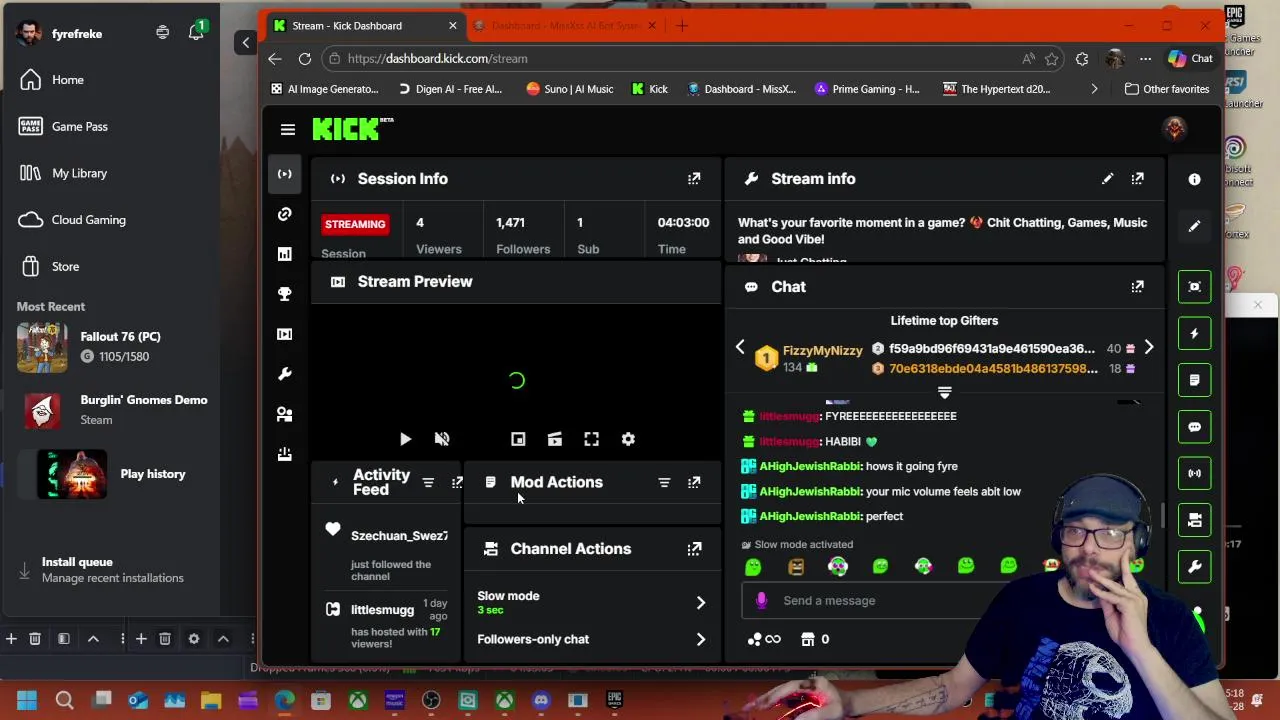The height and width of the screenshot is (720, 1280).
Task: Open stream preview quality settings gear
Action: [628, 439]
